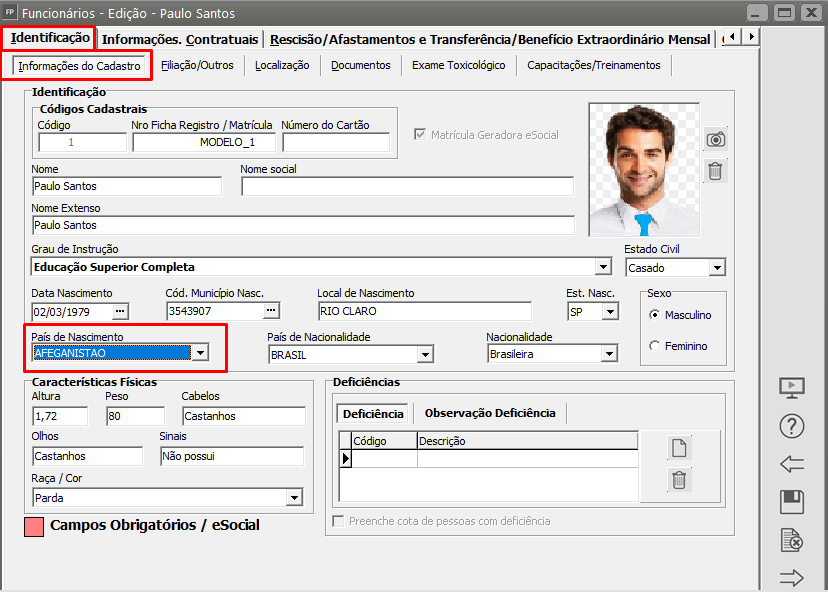Screen dimensions: 828x592
Task: Switch to Informações. Contratuais tab
Action: pyautogui.click(x=180, y=39)
